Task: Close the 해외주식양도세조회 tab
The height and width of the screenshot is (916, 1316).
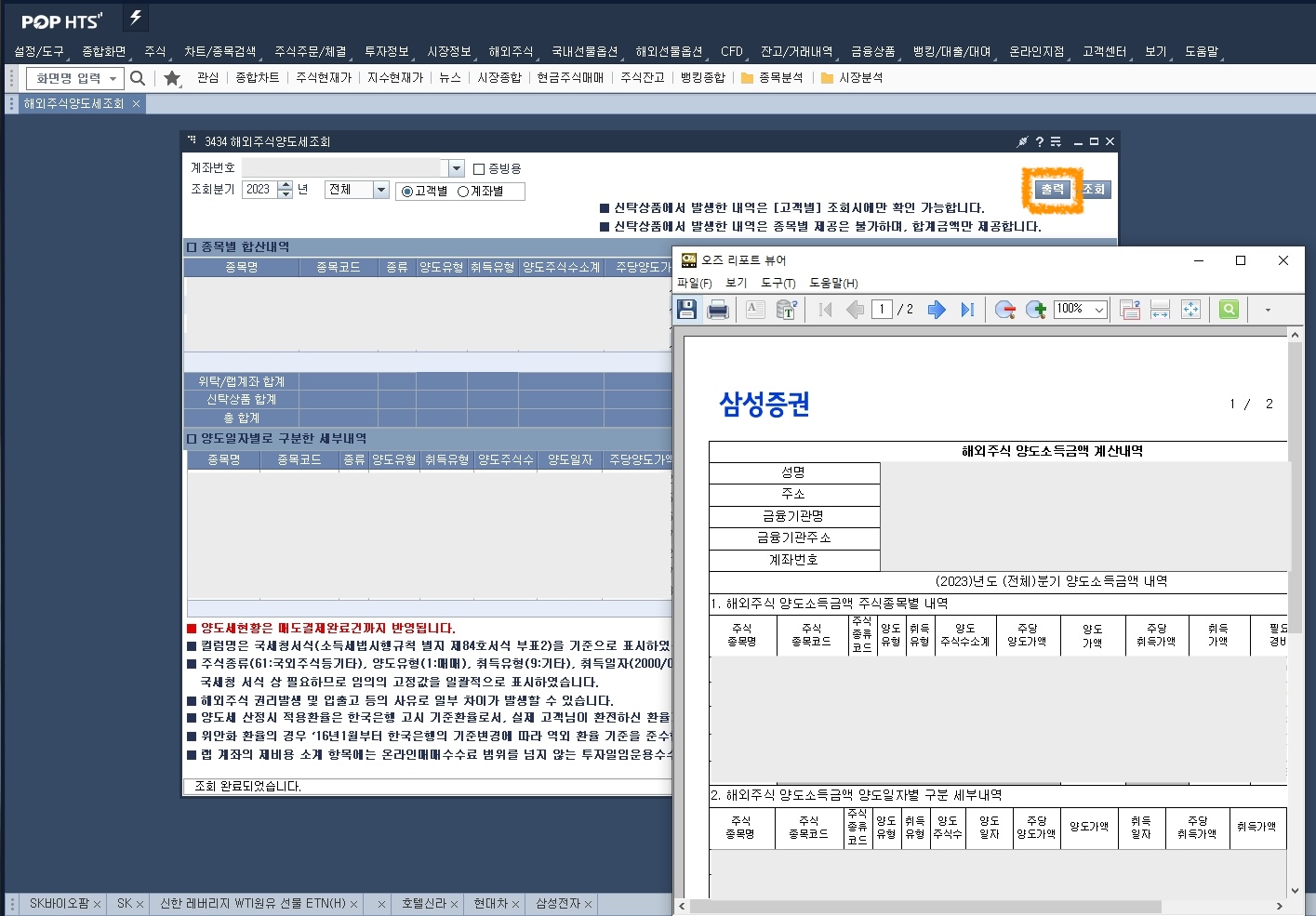Action: coord(136,104)
